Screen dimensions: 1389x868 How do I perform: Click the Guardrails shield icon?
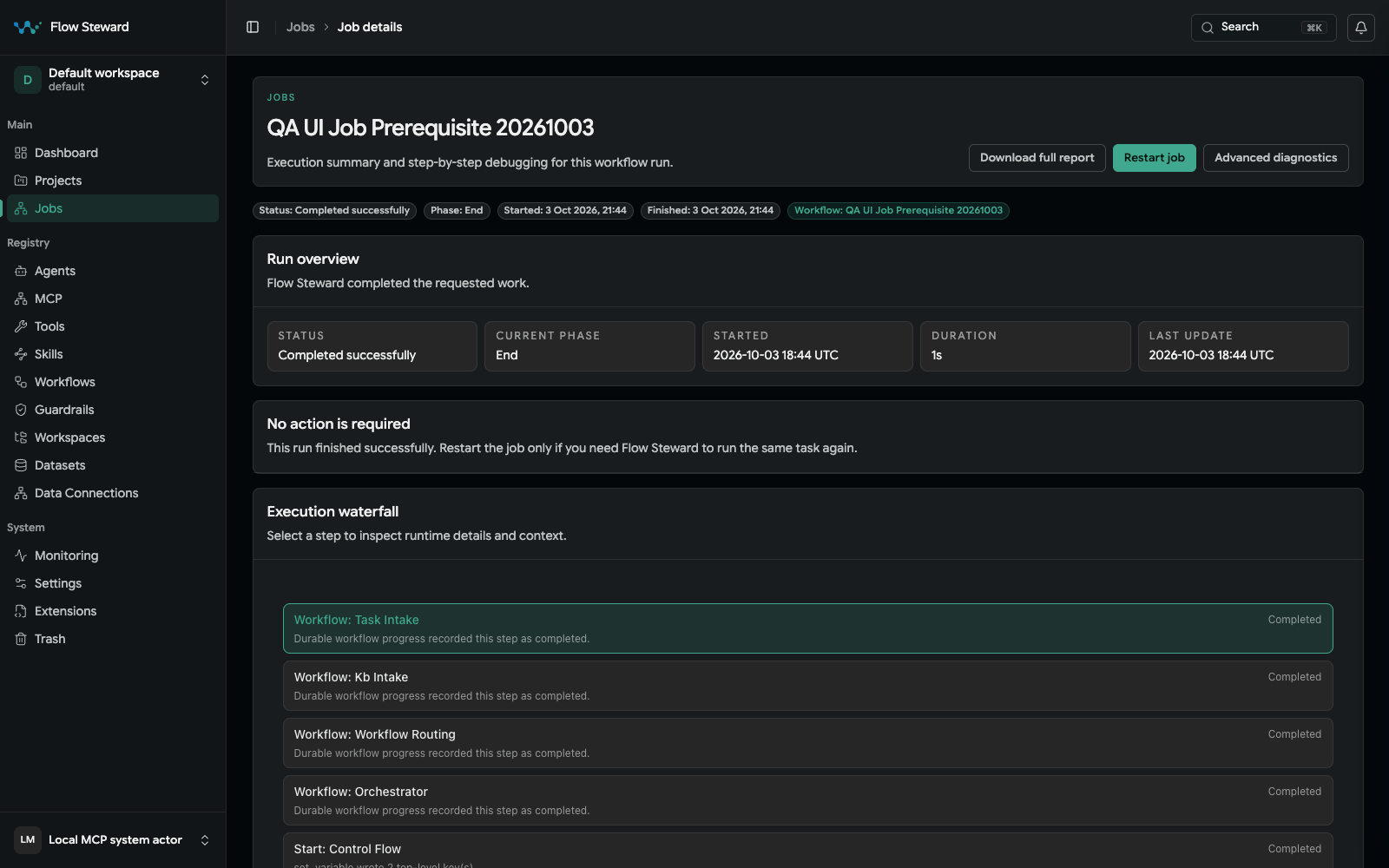click(21, 410)
